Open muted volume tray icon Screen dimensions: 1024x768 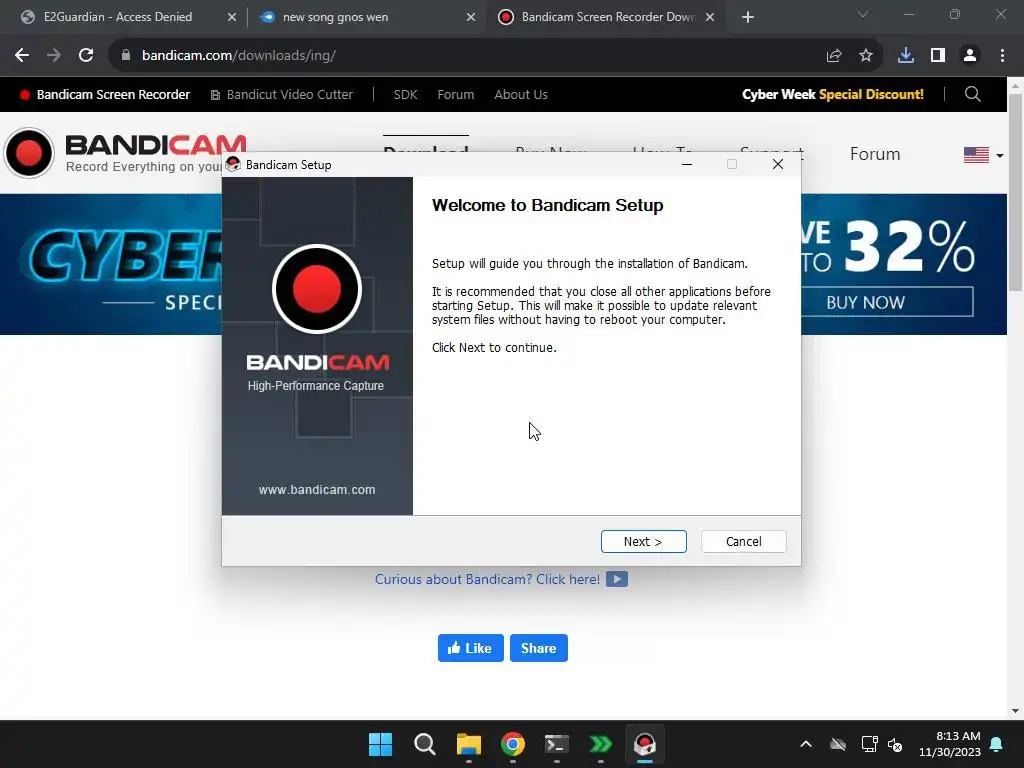click(895, 744)
